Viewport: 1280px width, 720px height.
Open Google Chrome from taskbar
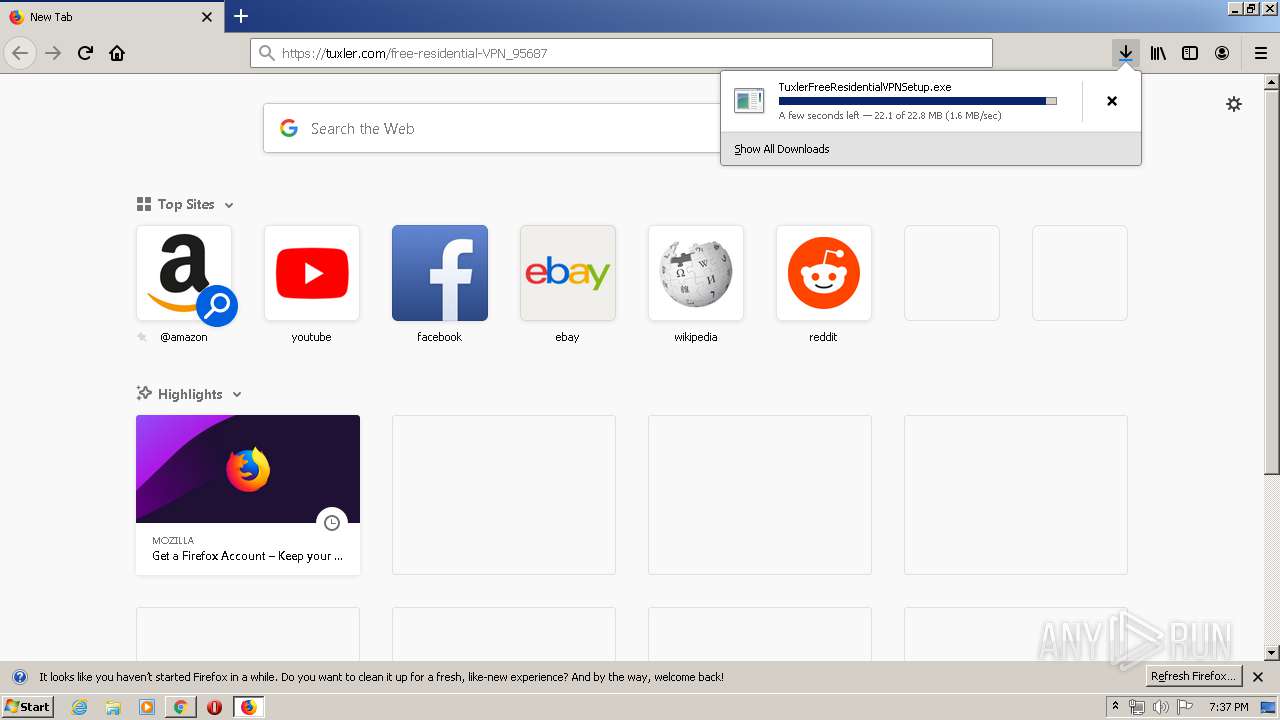tap(180, 707)
